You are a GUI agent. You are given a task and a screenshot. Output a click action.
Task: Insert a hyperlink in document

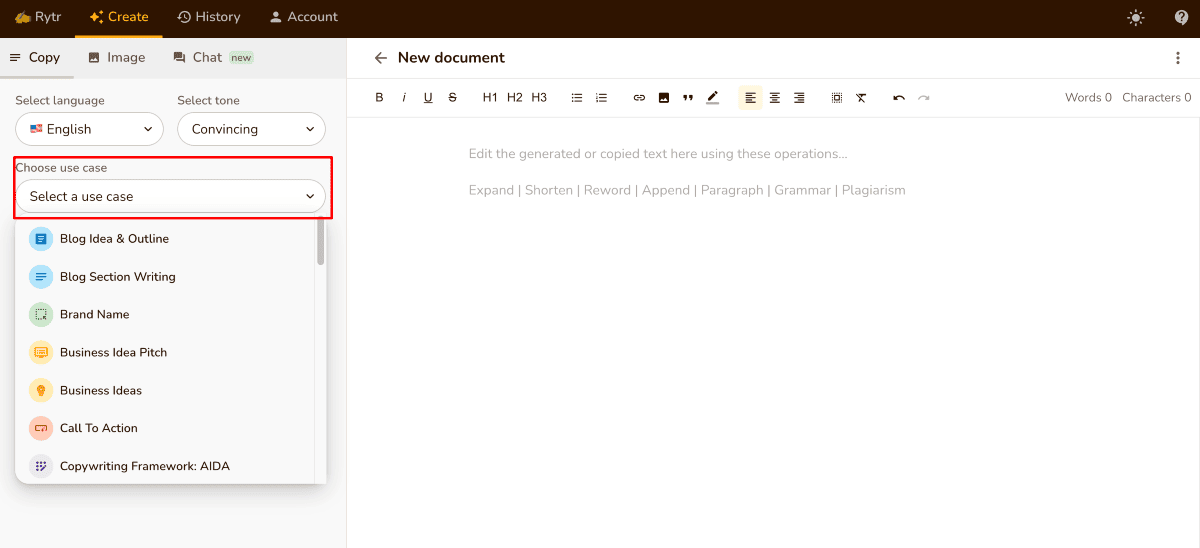click(639, 98)
